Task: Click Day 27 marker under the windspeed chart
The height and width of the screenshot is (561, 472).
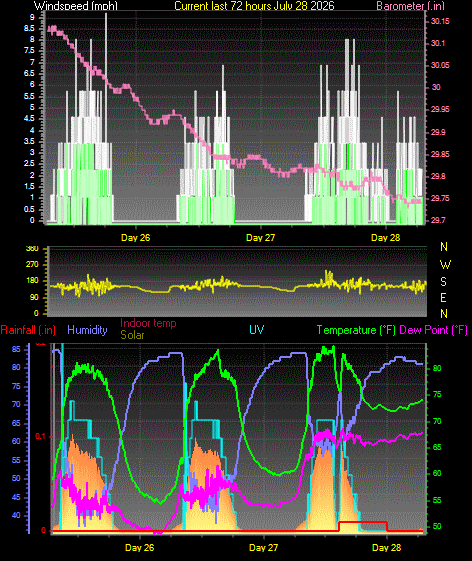Action: pos(261,238)
